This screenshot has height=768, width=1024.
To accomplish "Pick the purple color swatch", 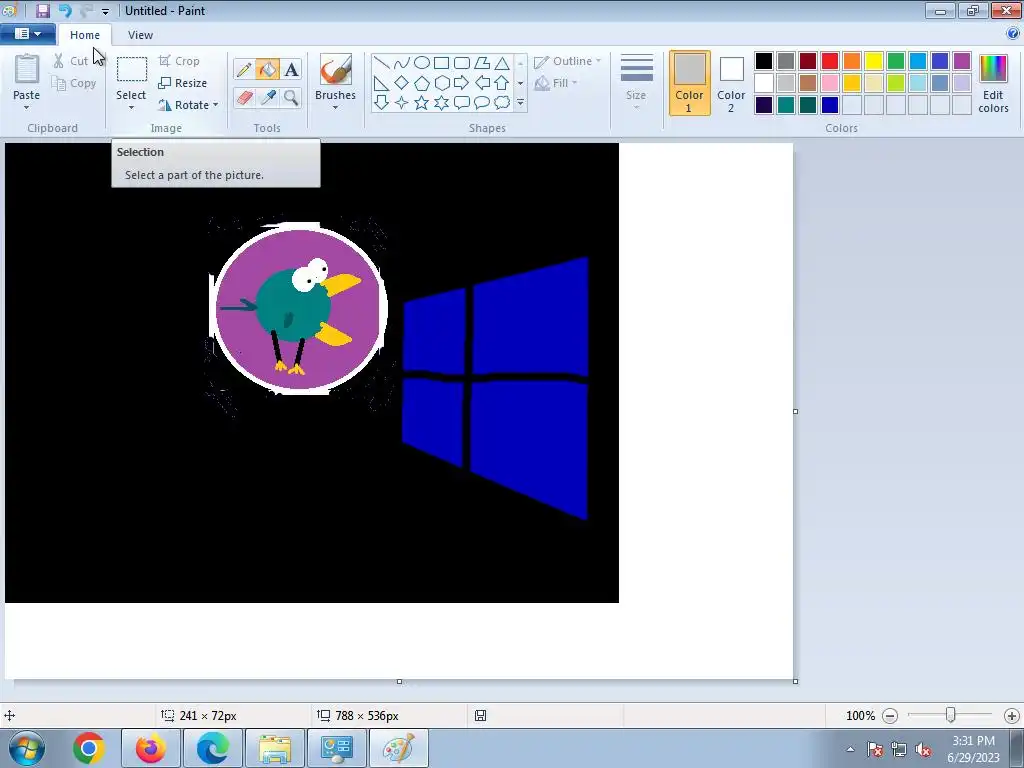I will click(961, 61).
